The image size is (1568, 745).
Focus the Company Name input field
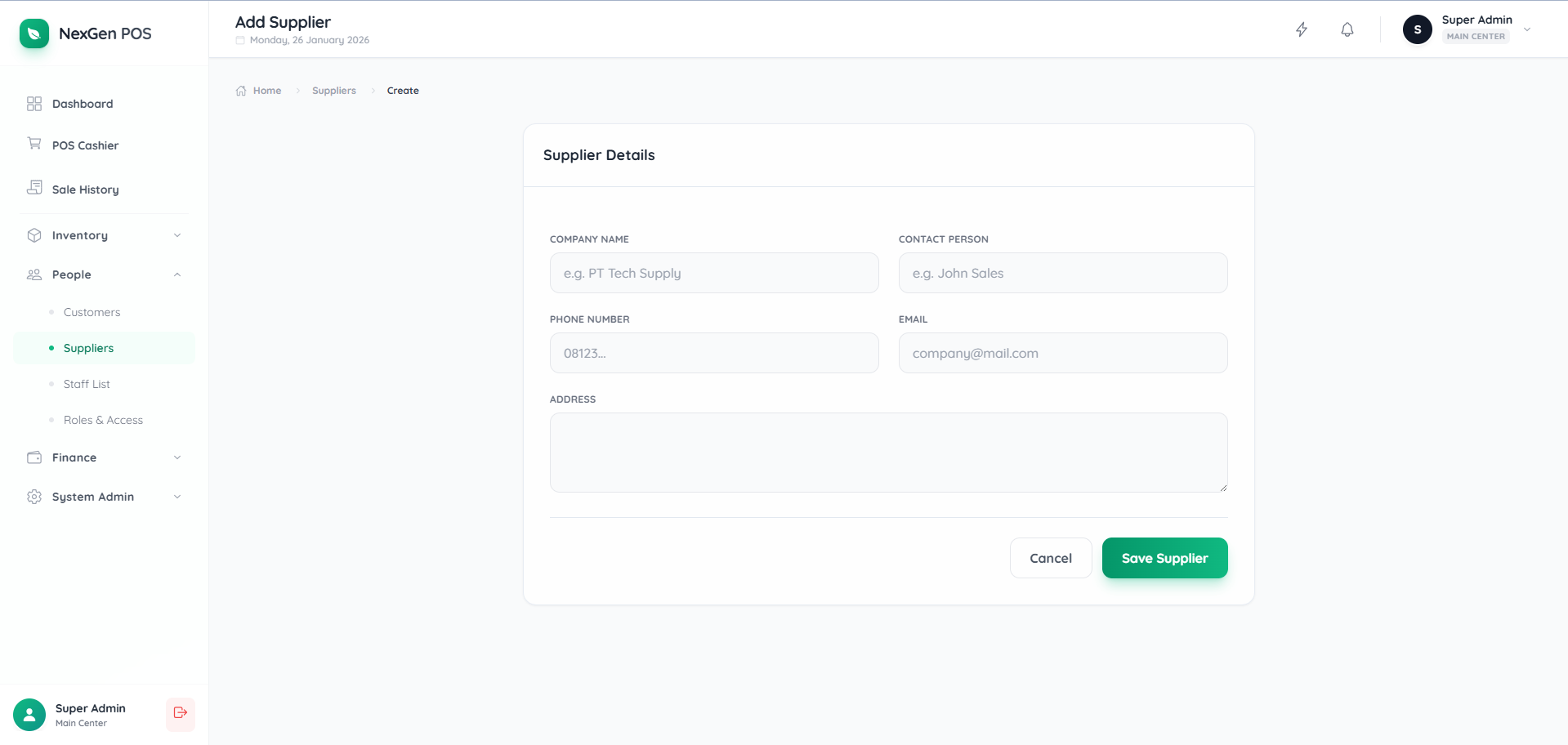pos(713,273)
